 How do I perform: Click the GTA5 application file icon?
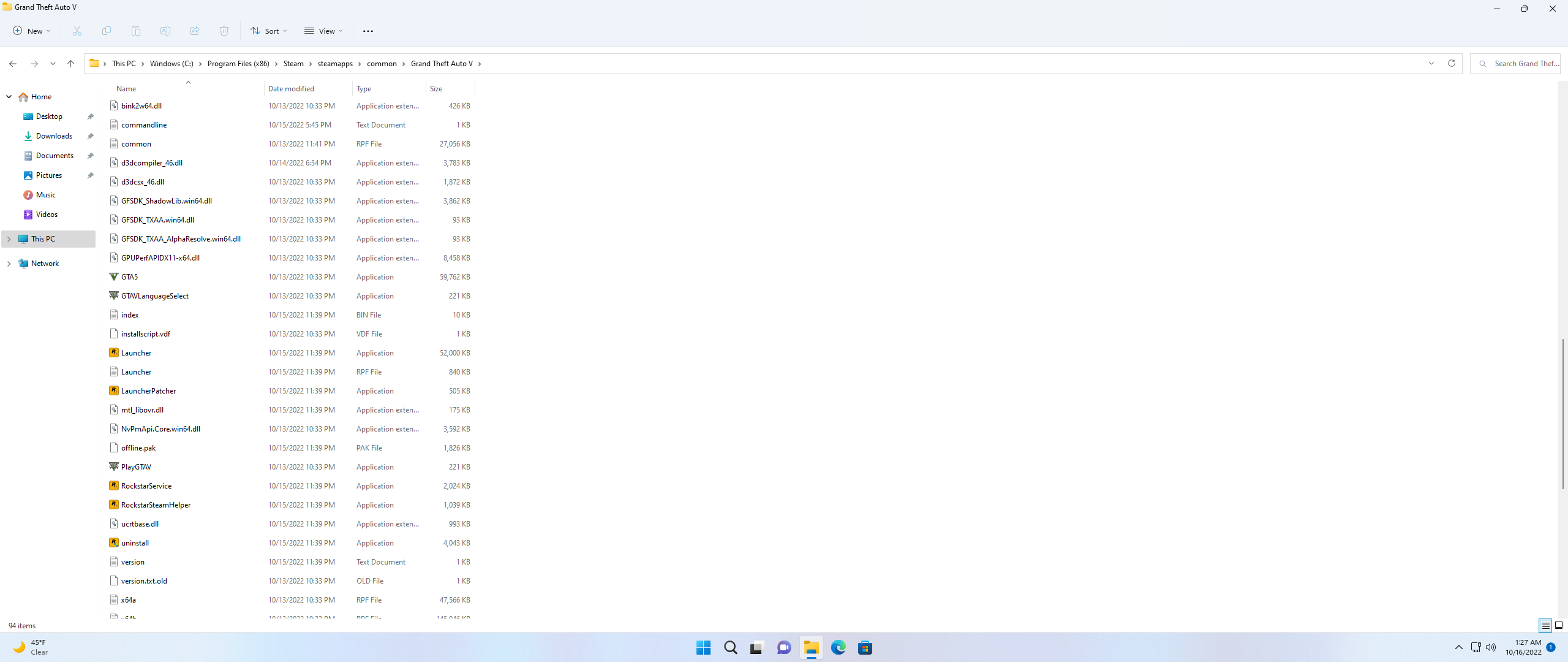pyautogui.click(x=114, y=277)
